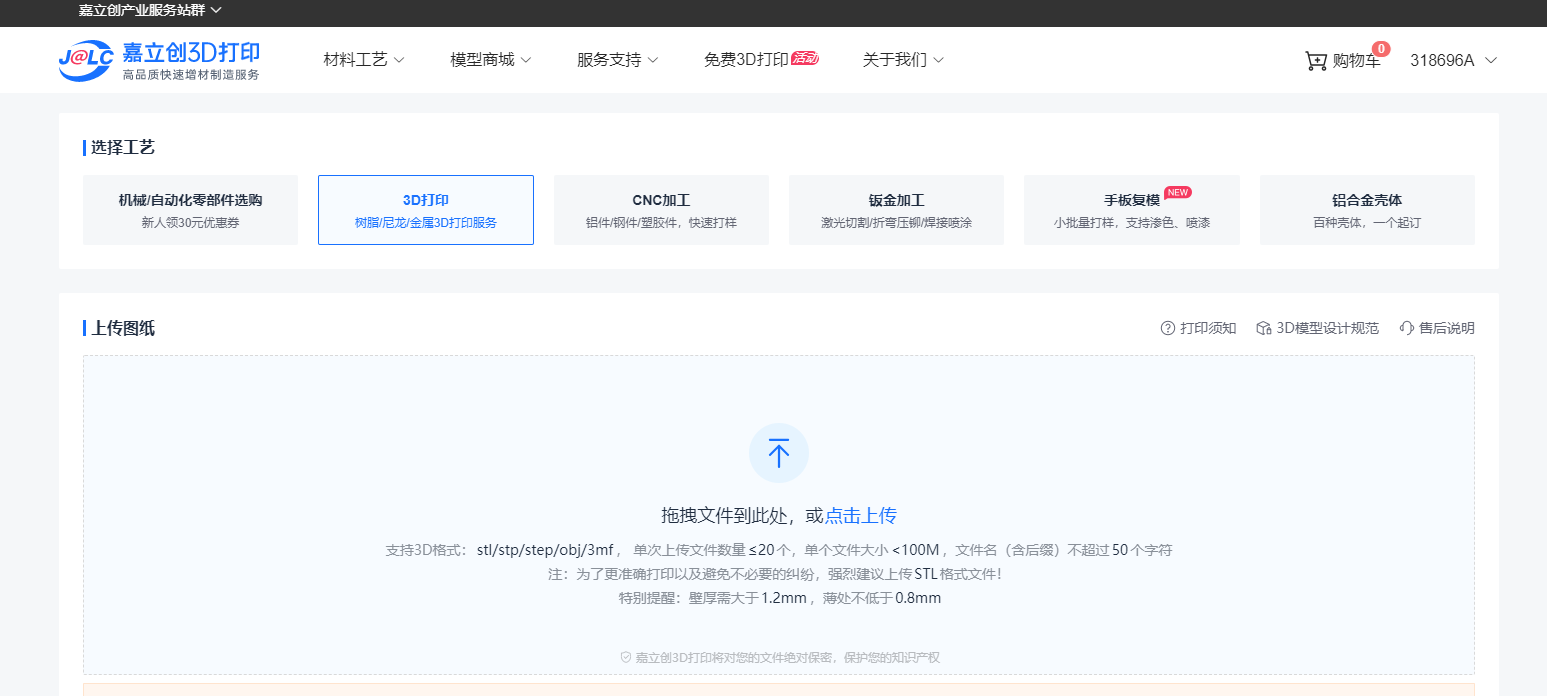The width and height of the screenshot is (1547, 696).
Task: Open the 售后说明 link
Action: coord(1446,328)
